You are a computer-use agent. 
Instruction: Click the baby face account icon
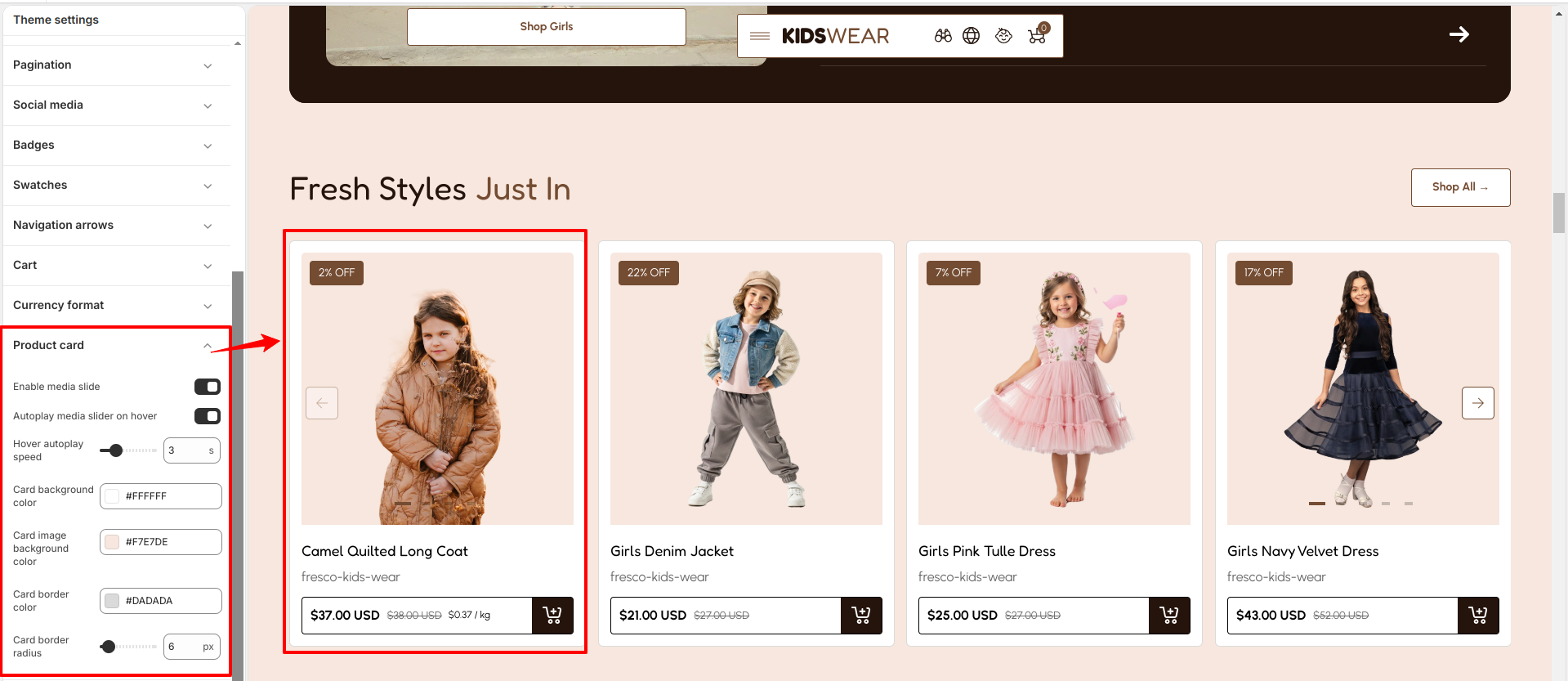1003,36
